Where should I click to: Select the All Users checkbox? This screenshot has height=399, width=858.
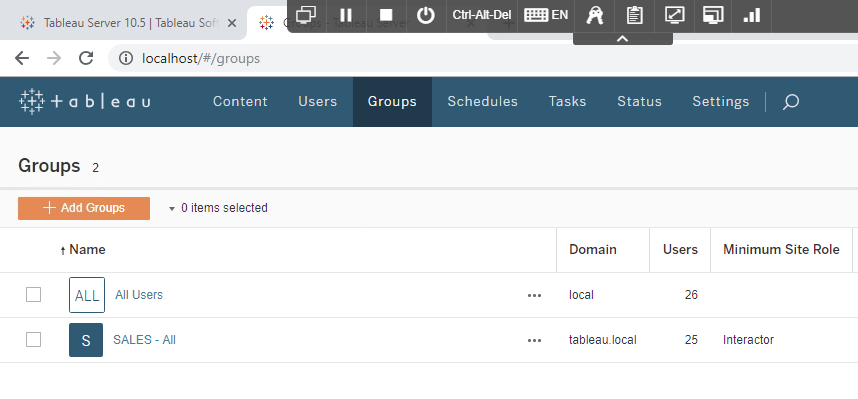[33, 295]
